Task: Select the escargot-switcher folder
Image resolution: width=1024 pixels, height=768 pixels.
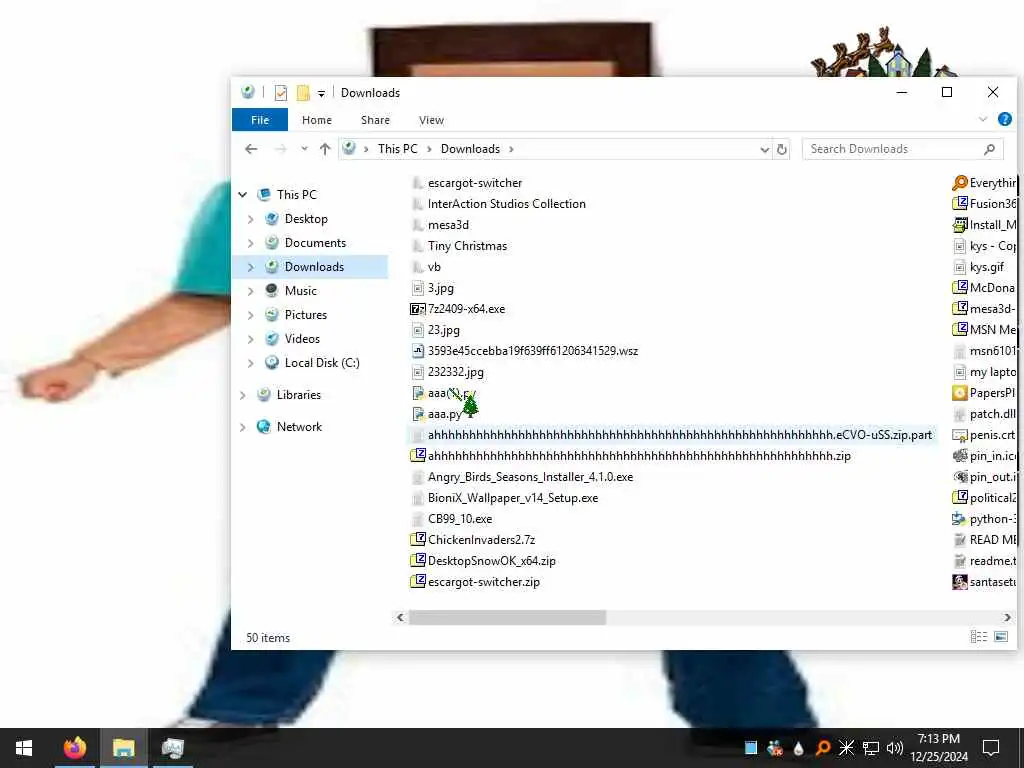Action: click(475, 183)
